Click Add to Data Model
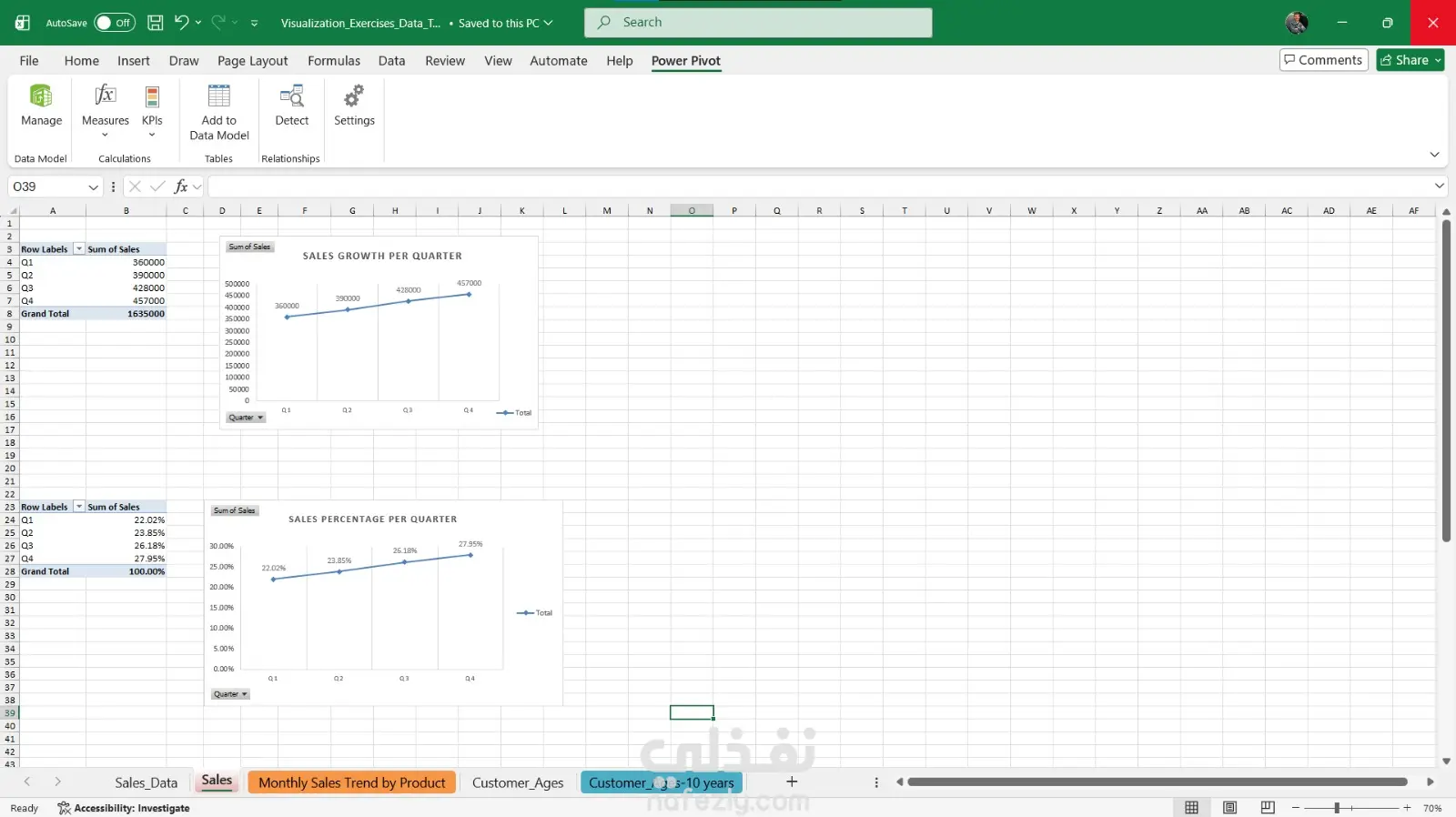Image resolution: width=1456 pixels, height=817 pixels. pos(219,112)
